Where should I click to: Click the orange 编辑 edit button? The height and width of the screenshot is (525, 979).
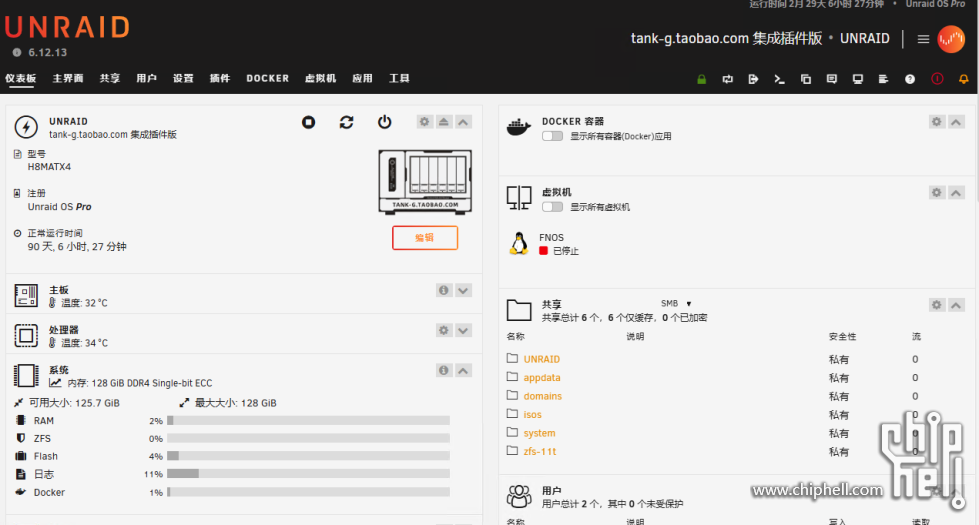pyautogui.click(x=425, y=238)
